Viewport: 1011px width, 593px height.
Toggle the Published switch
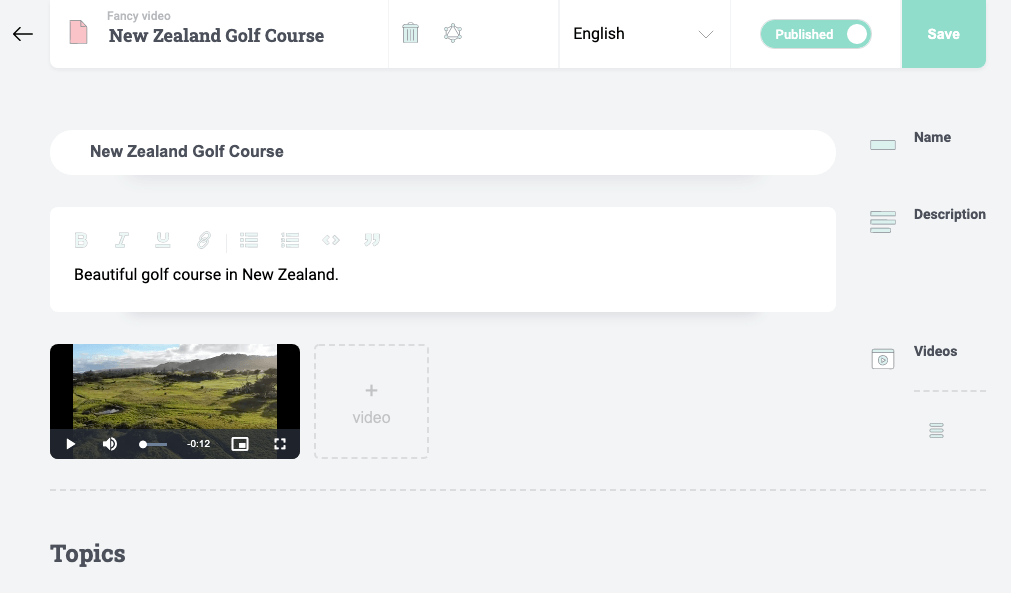(x=816, y=34)
